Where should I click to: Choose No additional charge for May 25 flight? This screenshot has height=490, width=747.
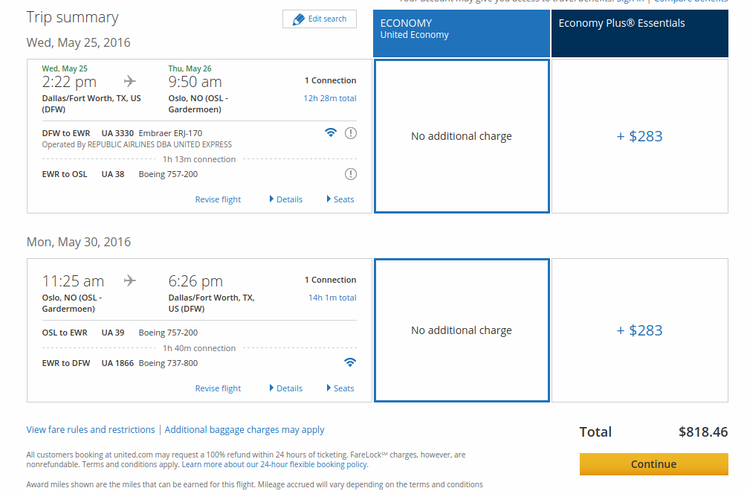coord(462,136)
